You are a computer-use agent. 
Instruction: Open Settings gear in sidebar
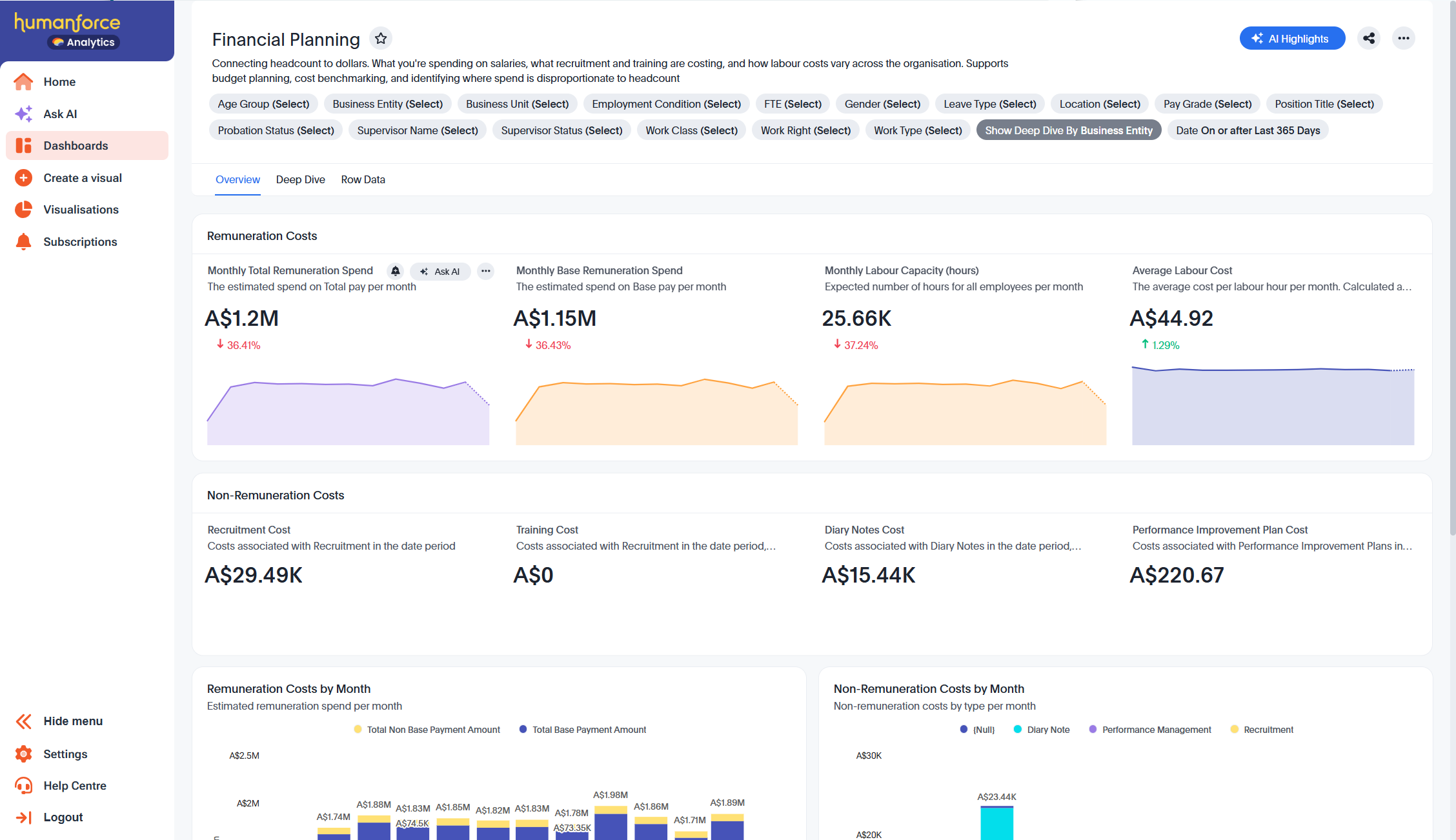[24, 754]
